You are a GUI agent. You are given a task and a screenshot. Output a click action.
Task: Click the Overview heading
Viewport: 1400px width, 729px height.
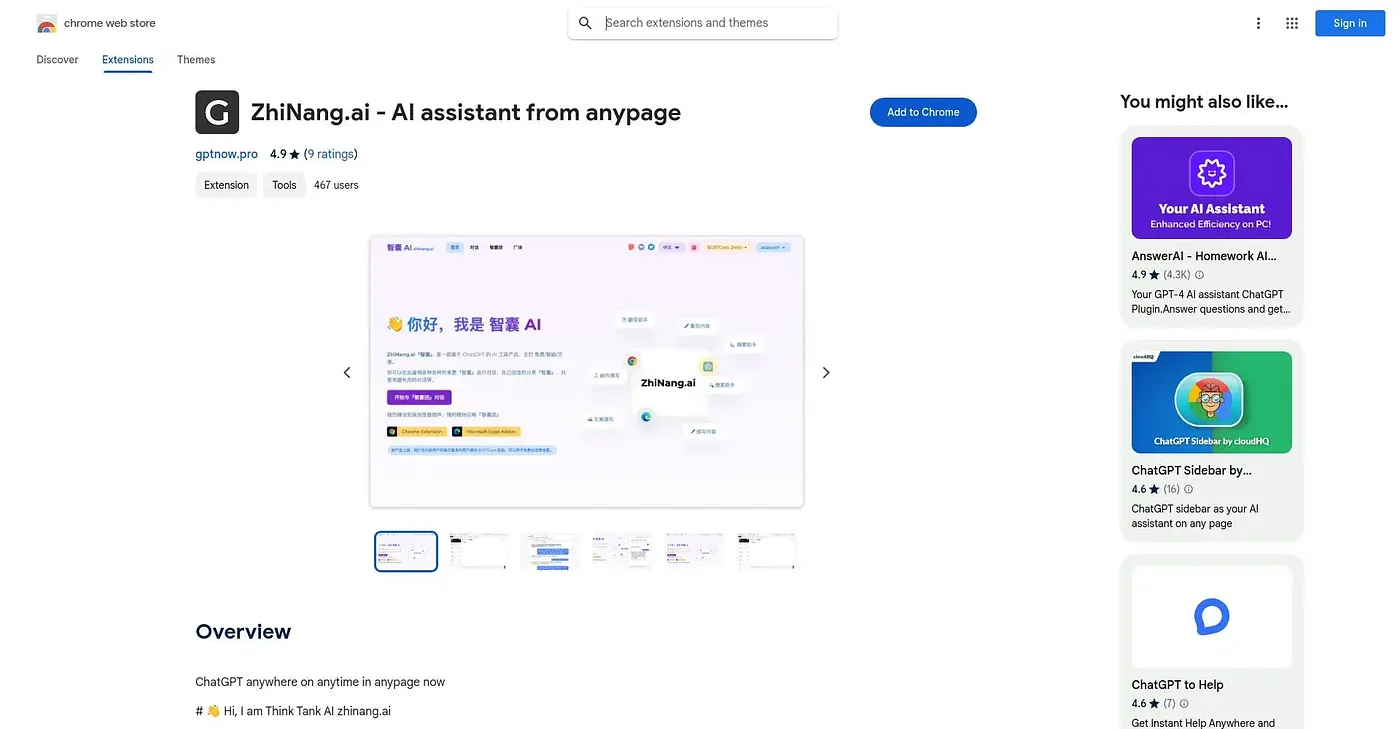pyautogui.click(x=243, y=631)
